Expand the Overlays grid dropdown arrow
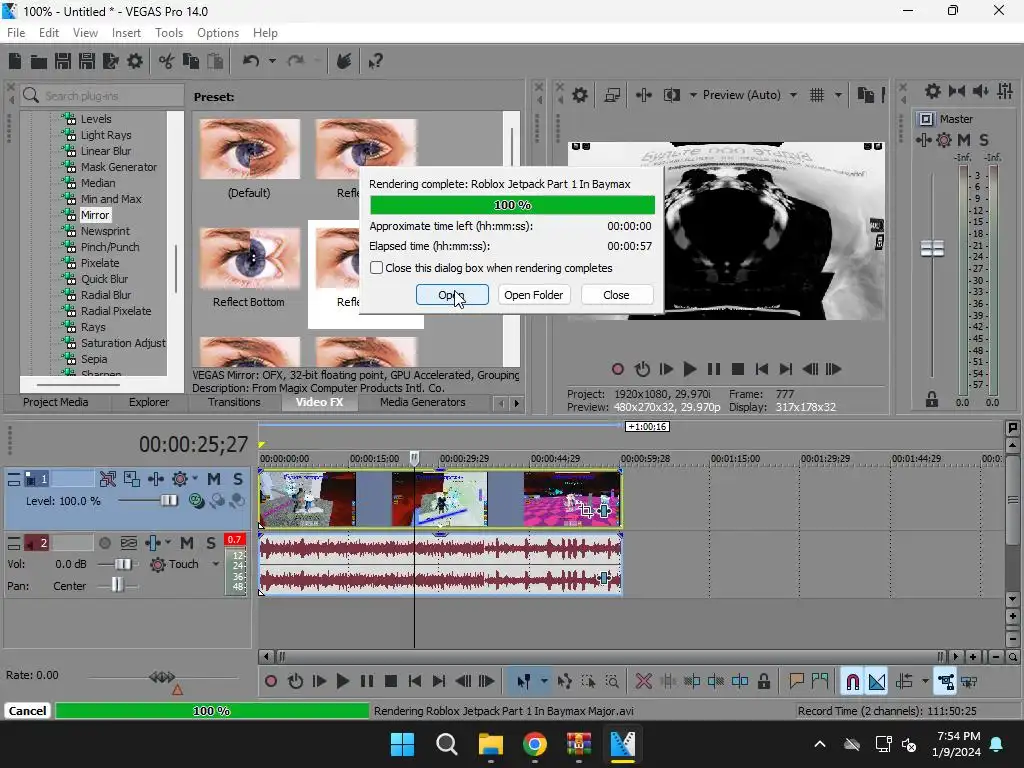Viewport: 1024px width, 768px height. 838,95
